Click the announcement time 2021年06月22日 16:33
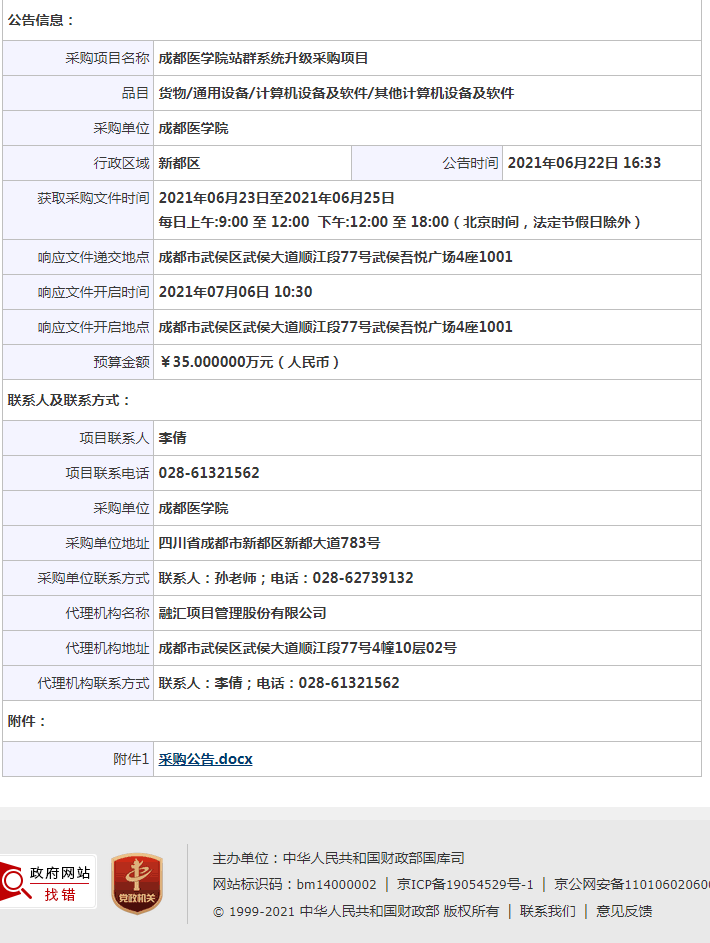The height and width of the screenshot is (943, 710). tap(584, 163)
